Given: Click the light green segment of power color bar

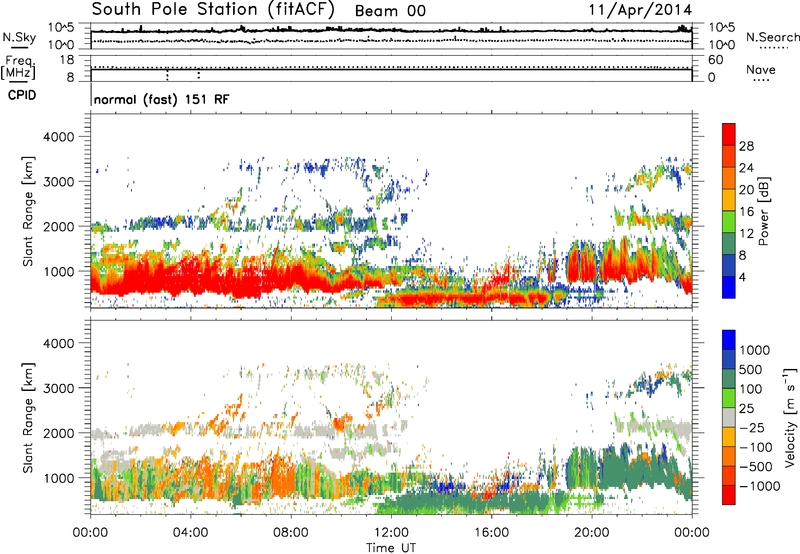Looking at the screenshot, I should [x=729, y=222].
